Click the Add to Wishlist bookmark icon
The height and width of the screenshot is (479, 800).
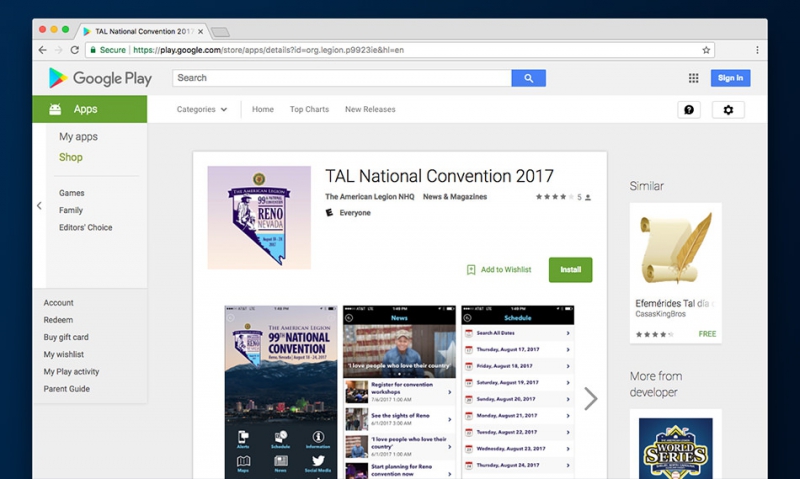coord(471,269)
